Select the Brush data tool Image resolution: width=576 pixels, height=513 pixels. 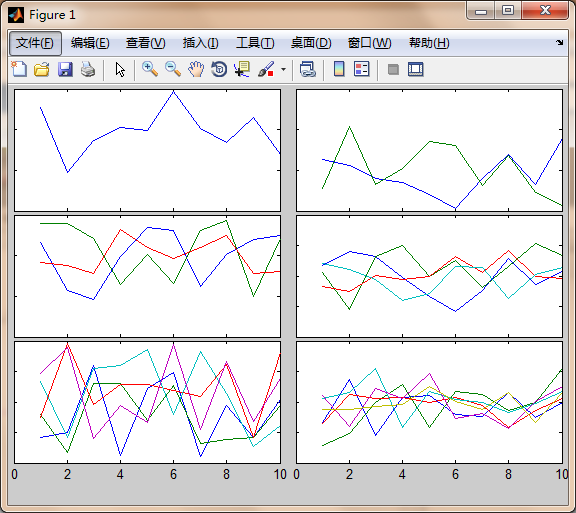[266, 69]
